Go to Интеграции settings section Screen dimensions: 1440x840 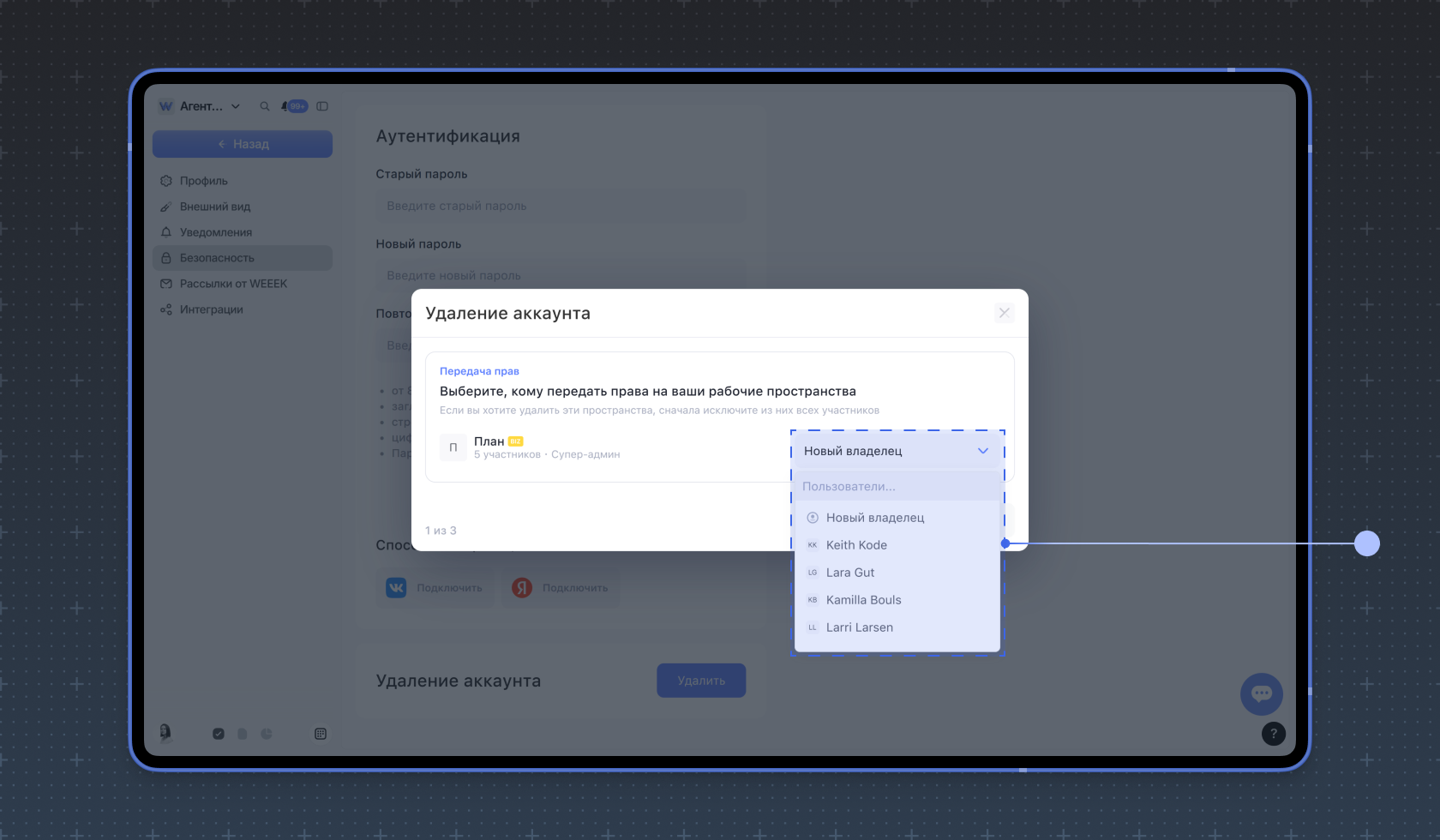212,309
